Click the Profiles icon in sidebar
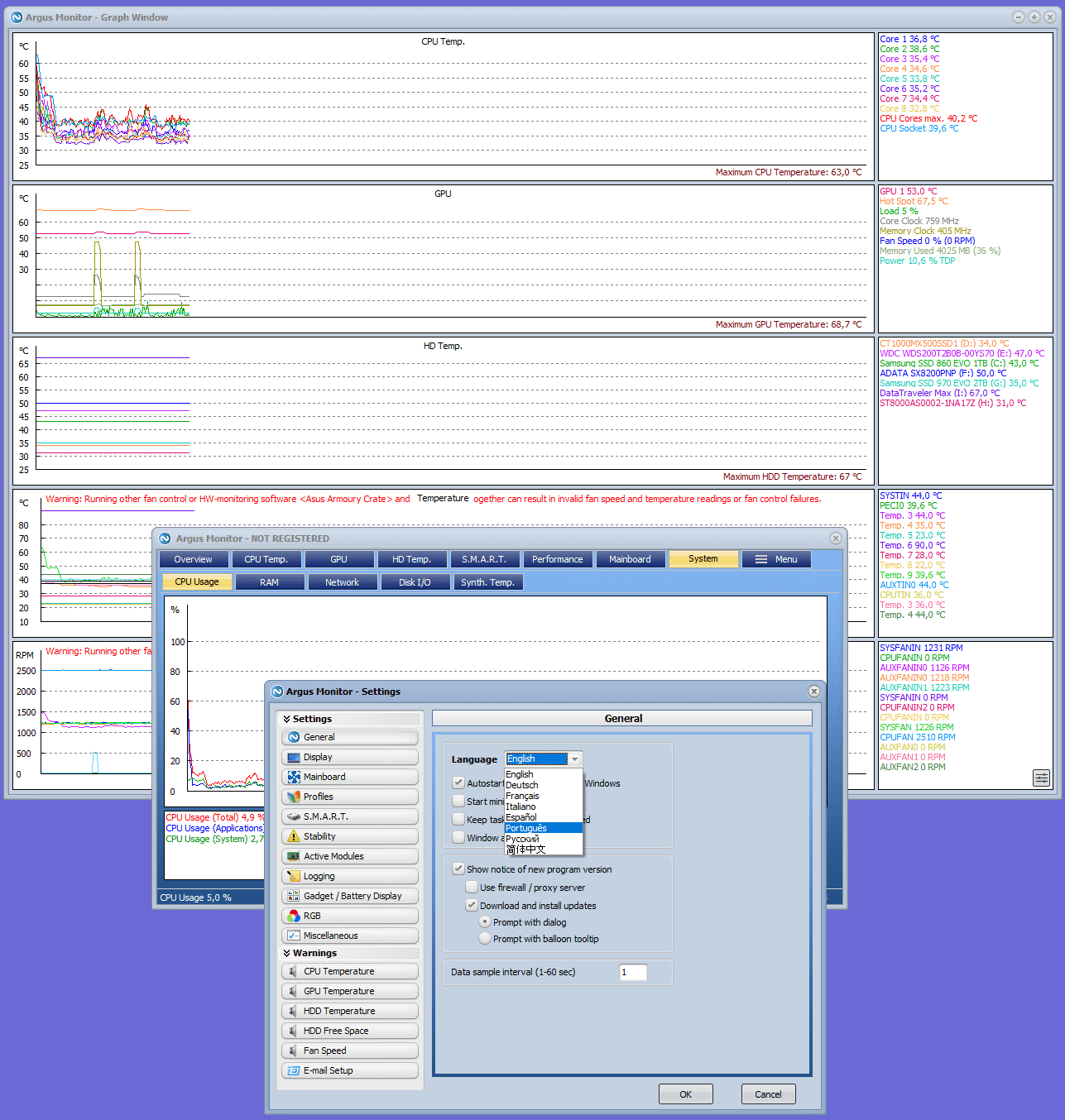Screen dimensions: 1065x1120 [x=293, y=797]
